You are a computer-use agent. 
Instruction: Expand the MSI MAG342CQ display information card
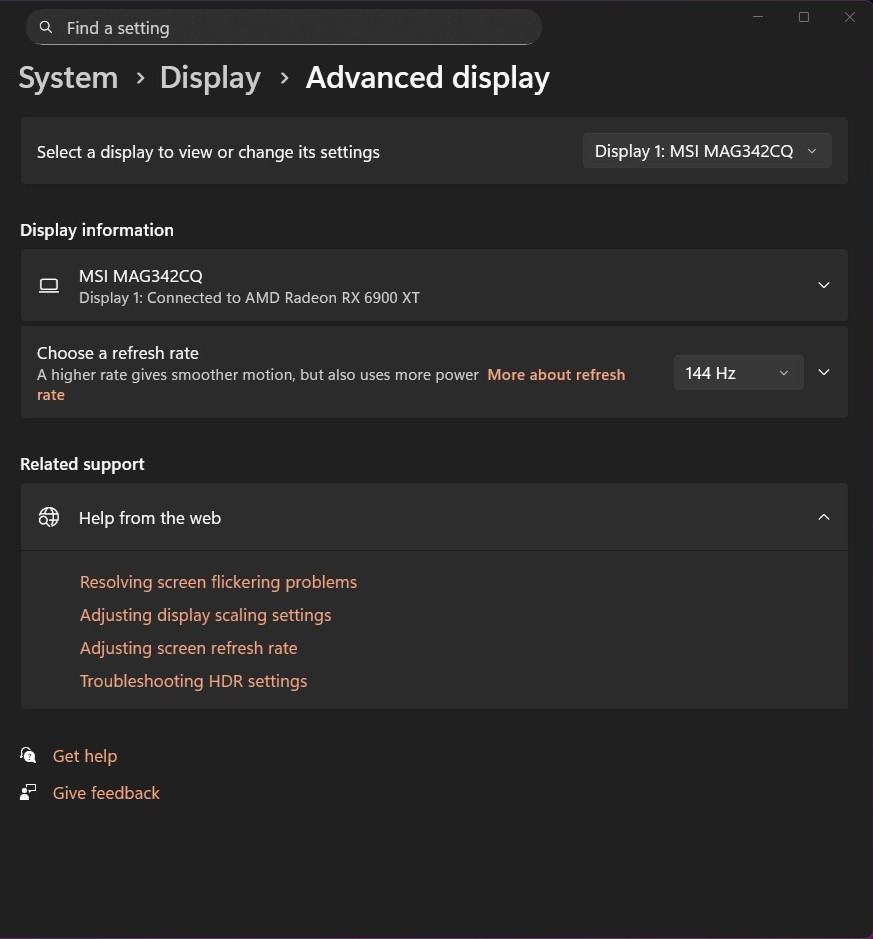pyautogui.click(x=824, y=285)
